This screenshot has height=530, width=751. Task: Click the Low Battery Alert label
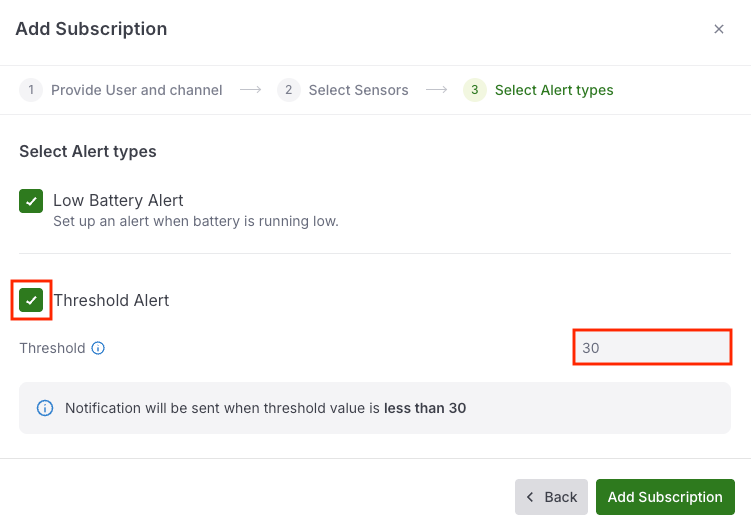pyautogui.click(x=118, y=200)
